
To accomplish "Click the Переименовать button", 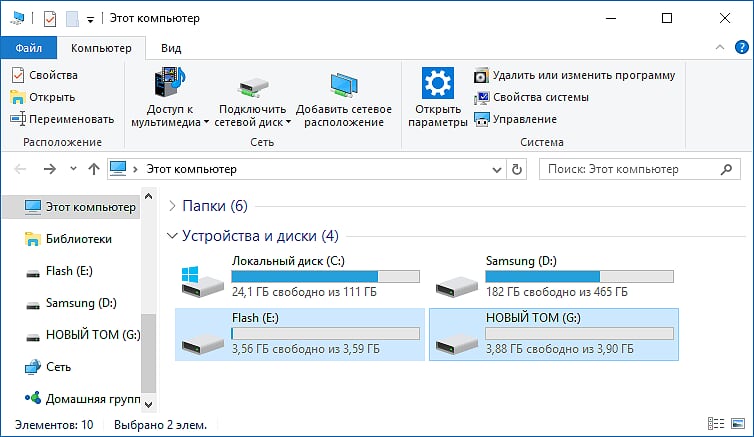I will (62, 119).
